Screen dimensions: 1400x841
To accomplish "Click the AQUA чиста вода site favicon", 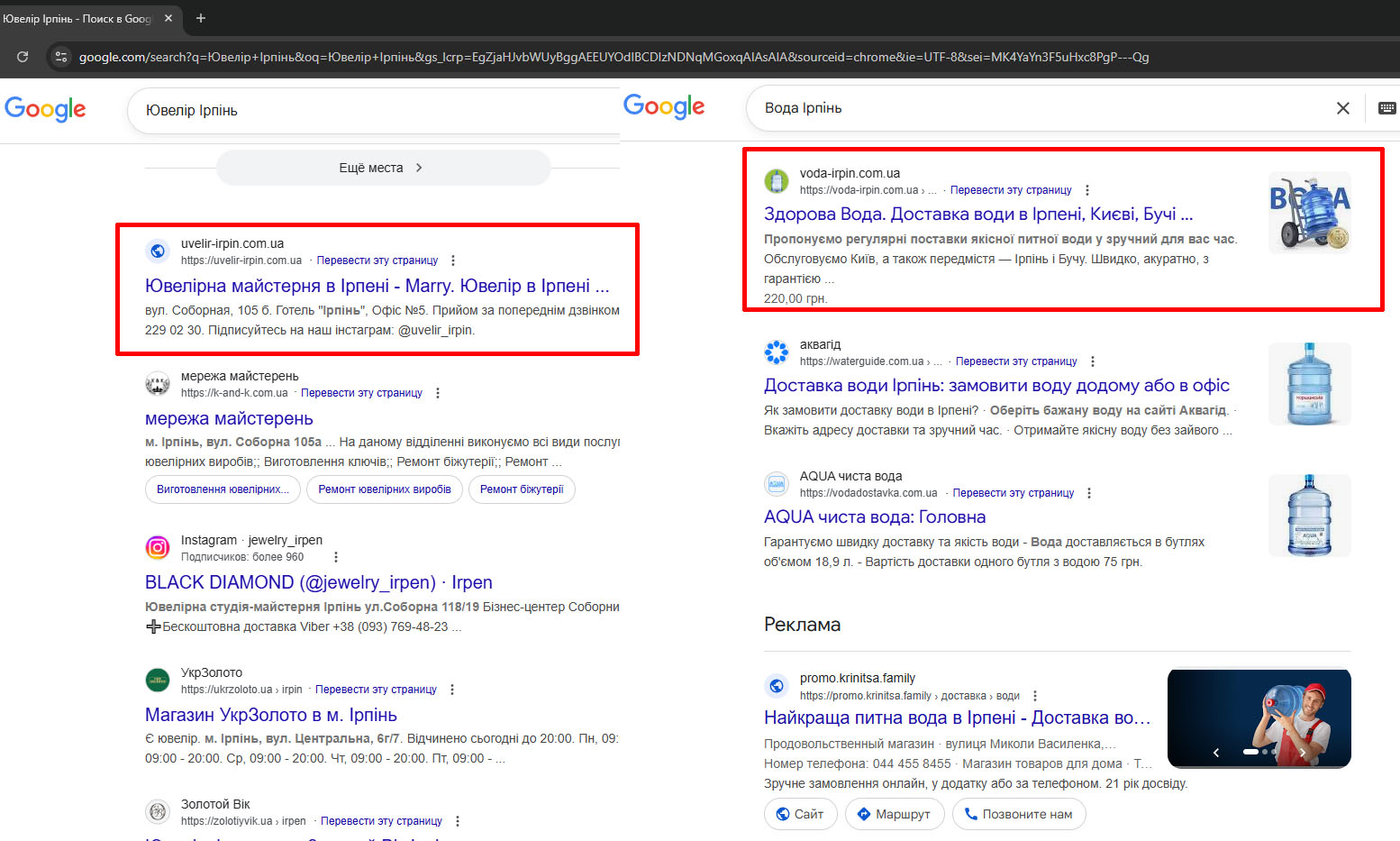I will click(x=777, y=484).
